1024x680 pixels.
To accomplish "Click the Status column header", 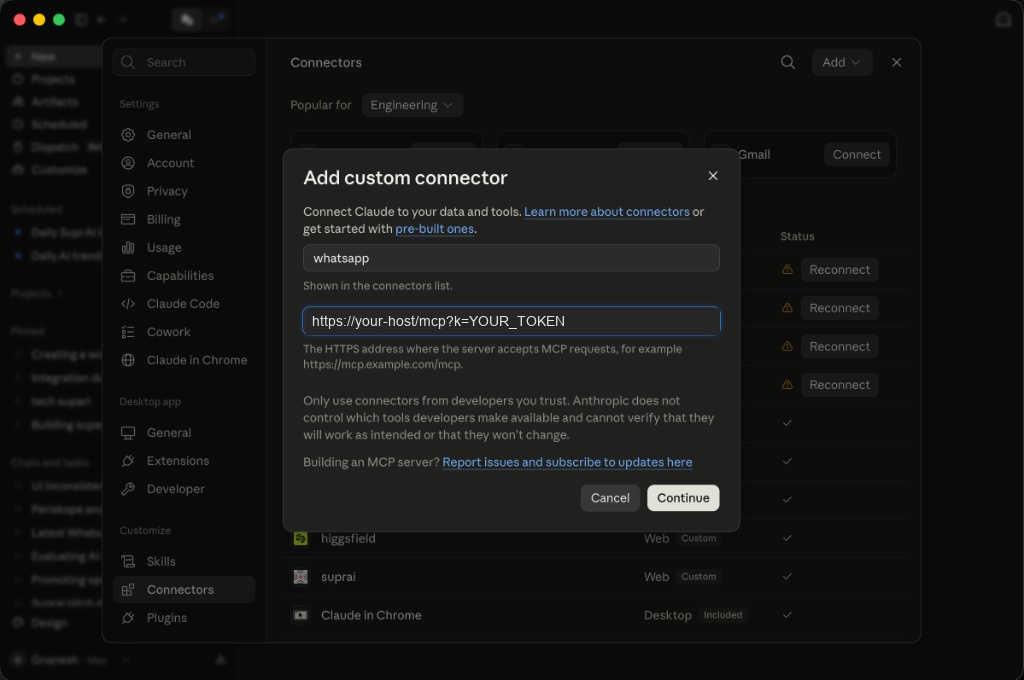I will (797, 236).
